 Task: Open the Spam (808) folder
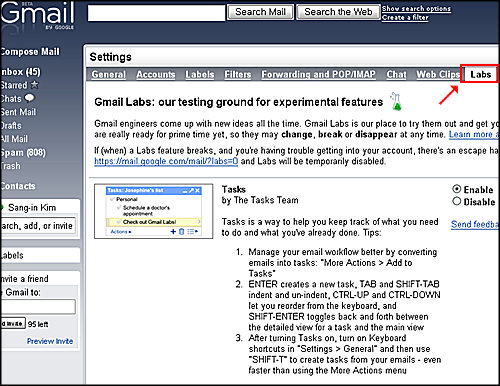tap(23, 152)
